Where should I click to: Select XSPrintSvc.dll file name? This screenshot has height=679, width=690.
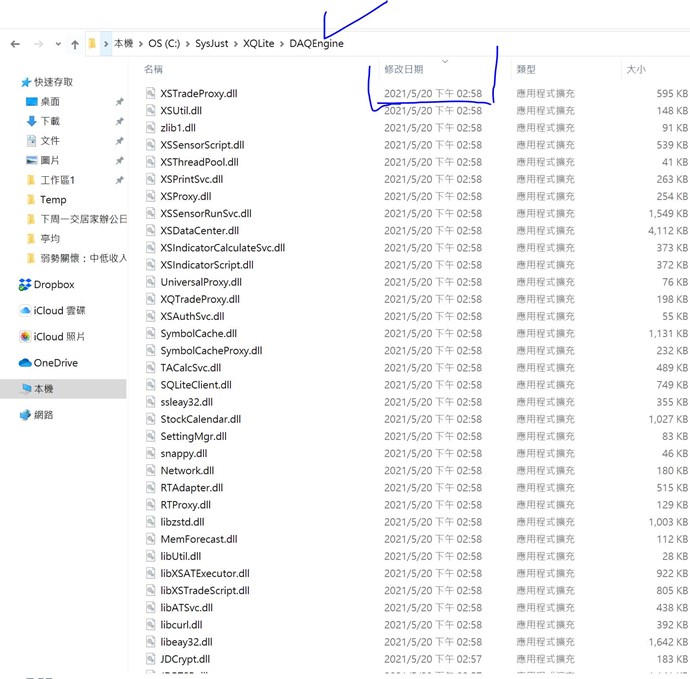click(x=192, y=179)
